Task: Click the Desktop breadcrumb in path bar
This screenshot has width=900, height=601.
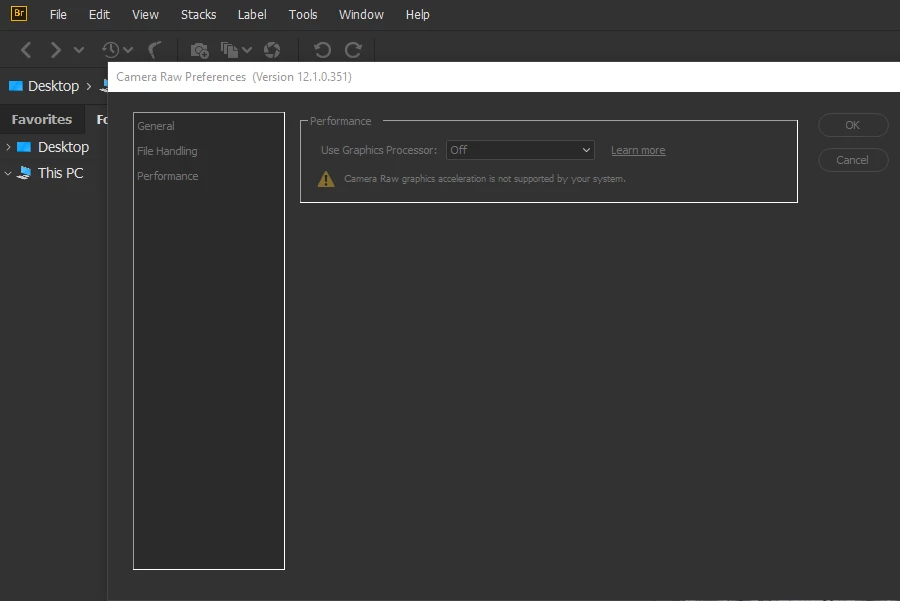Action: [53, 86]
